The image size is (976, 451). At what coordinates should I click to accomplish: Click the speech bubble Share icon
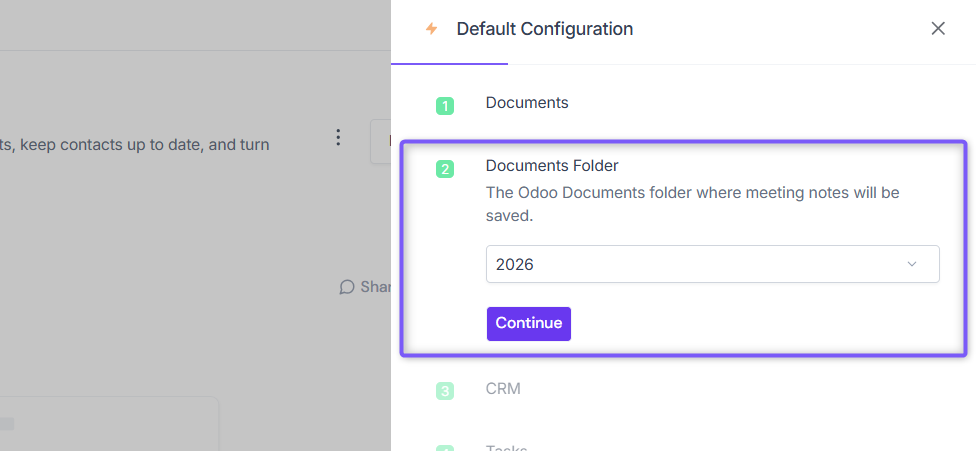[x=347, y=287]
